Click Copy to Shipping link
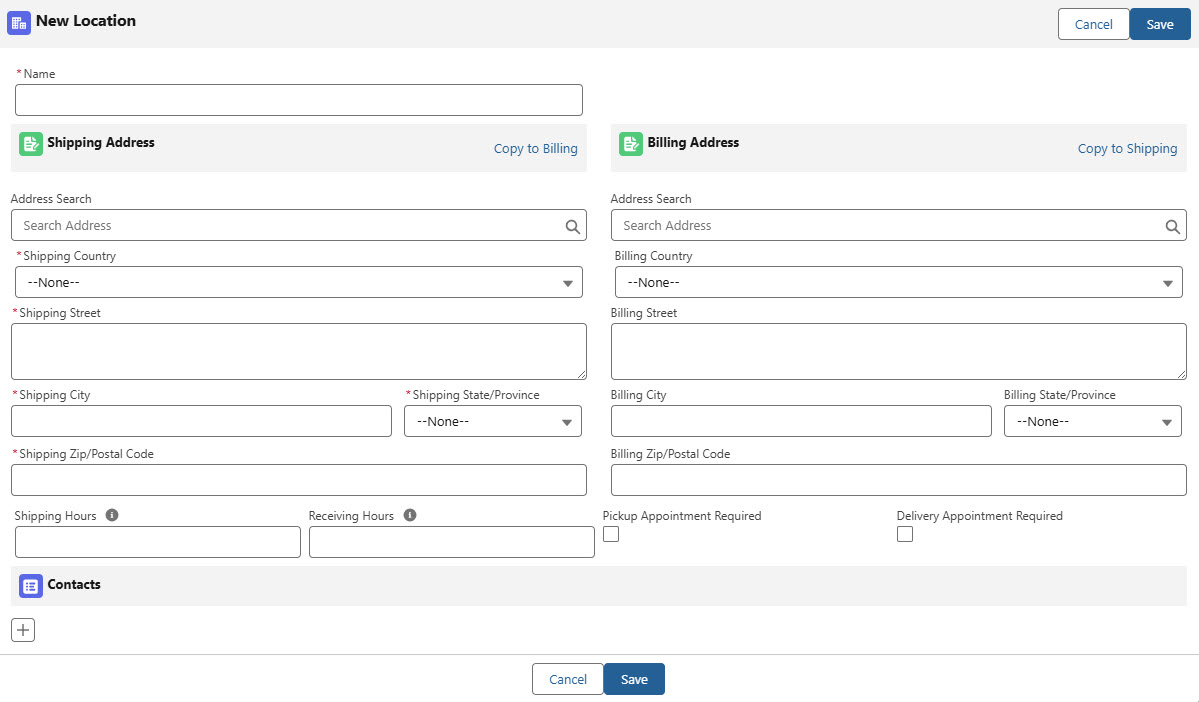The width and height of the screenshot is (1199, 702). [1127, 148]
